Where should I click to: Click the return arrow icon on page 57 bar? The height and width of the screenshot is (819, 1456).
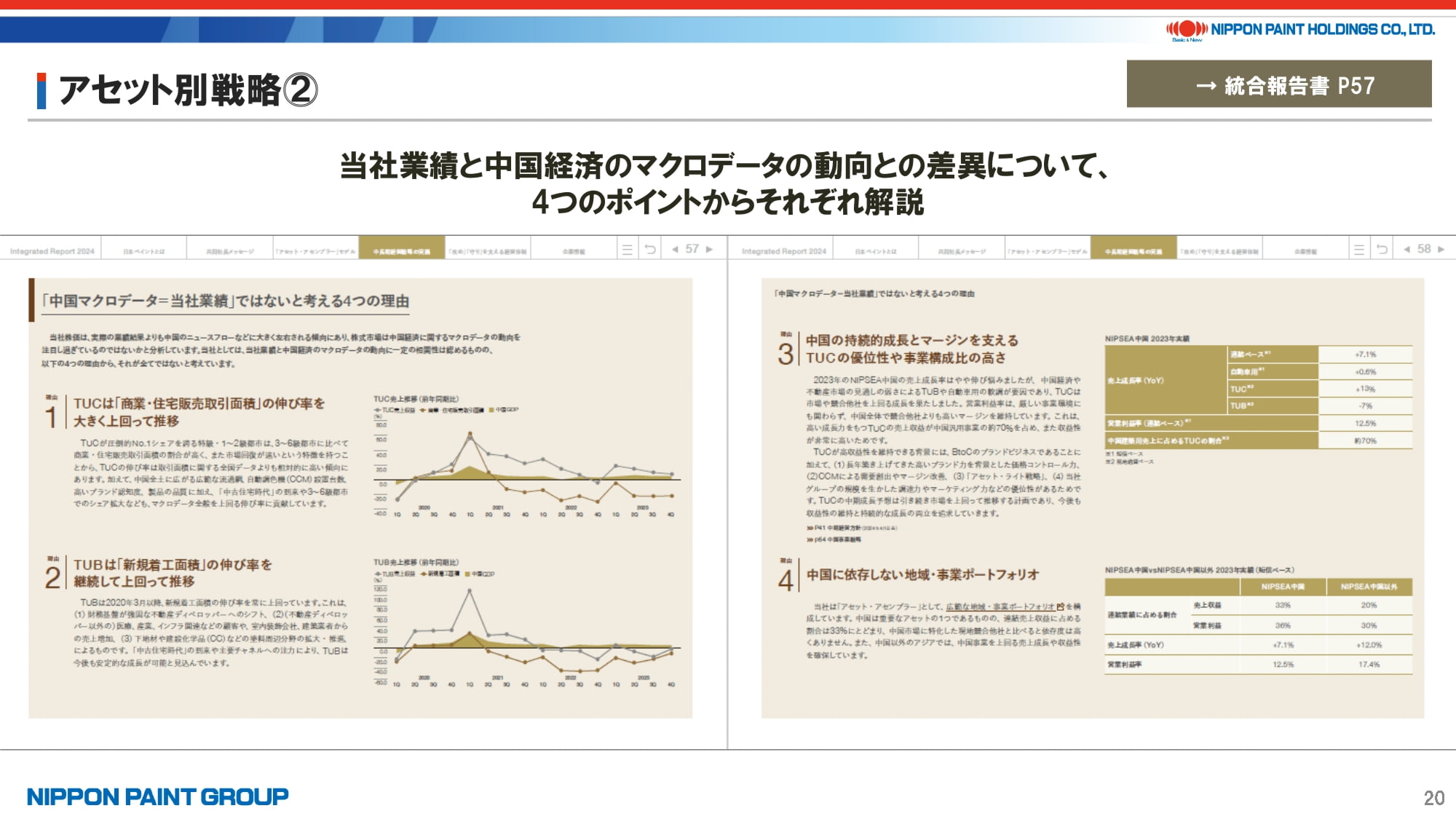coord(651,250)
